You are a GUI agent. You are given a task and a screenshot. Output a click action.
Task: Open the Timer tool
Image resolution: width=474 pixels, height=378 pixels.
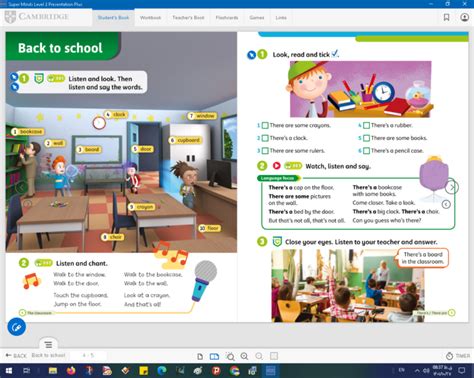coord(458,356)
